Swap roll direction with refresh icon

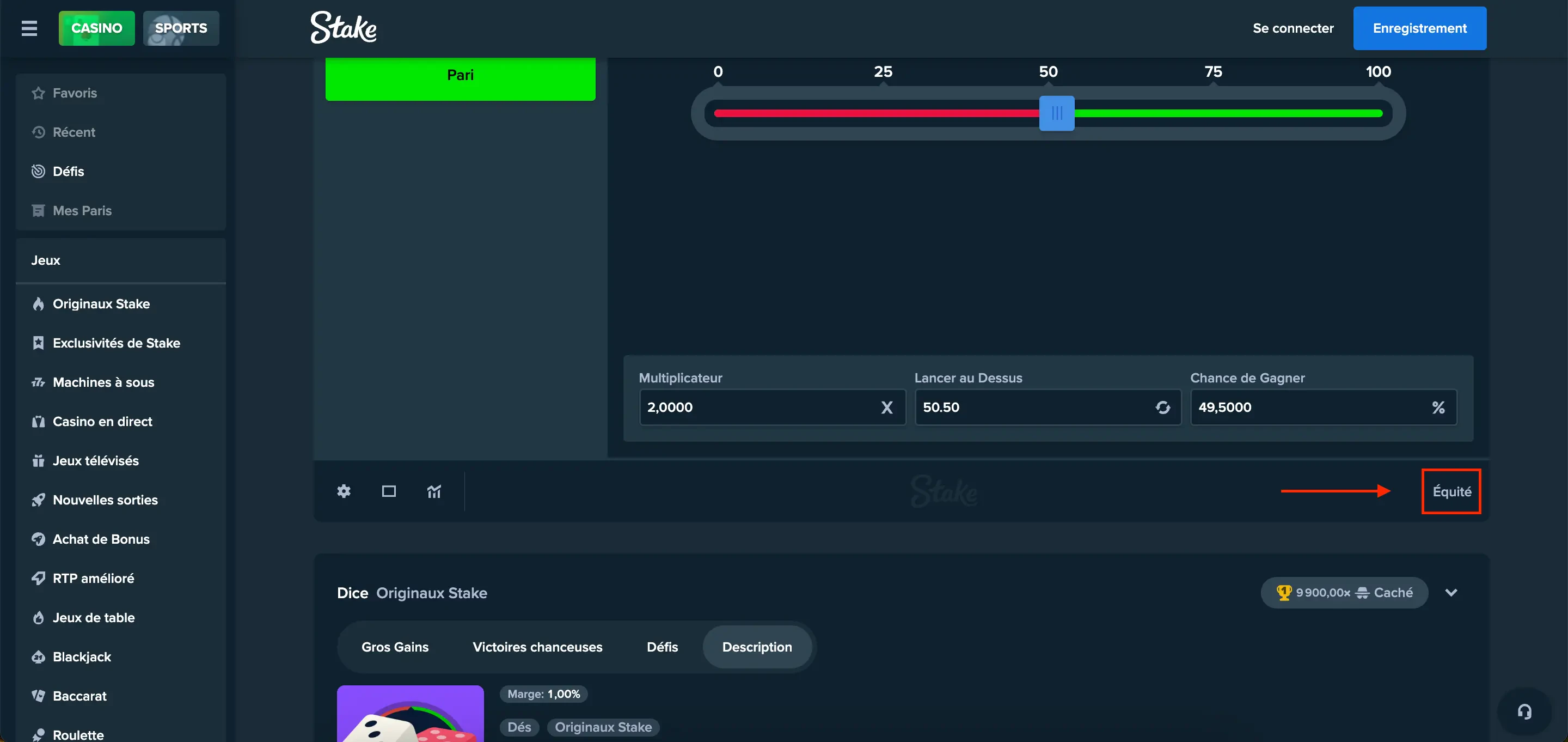[1162, 408]
